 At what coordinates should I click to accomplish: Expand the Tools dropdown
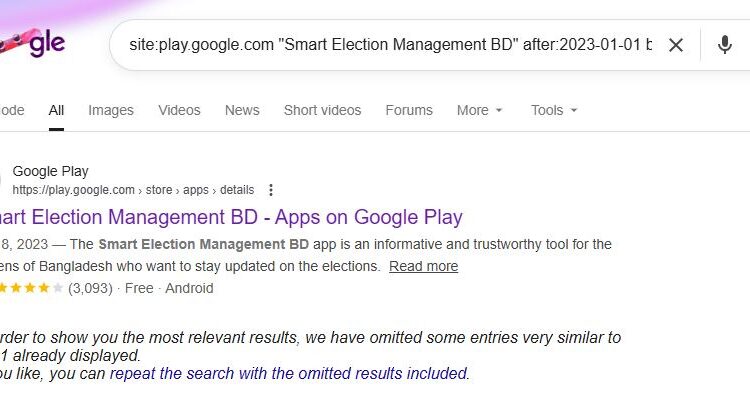[x=554, y=110]
